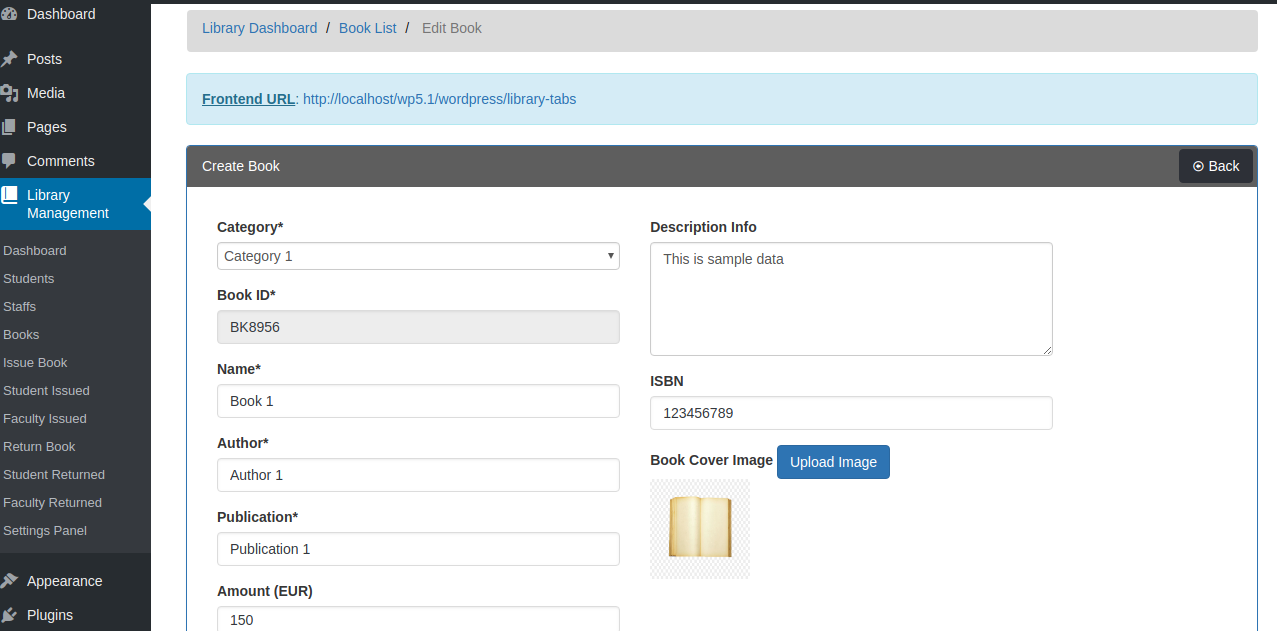
Task: Focus the Amount (EUR) field
Action: 418,619
